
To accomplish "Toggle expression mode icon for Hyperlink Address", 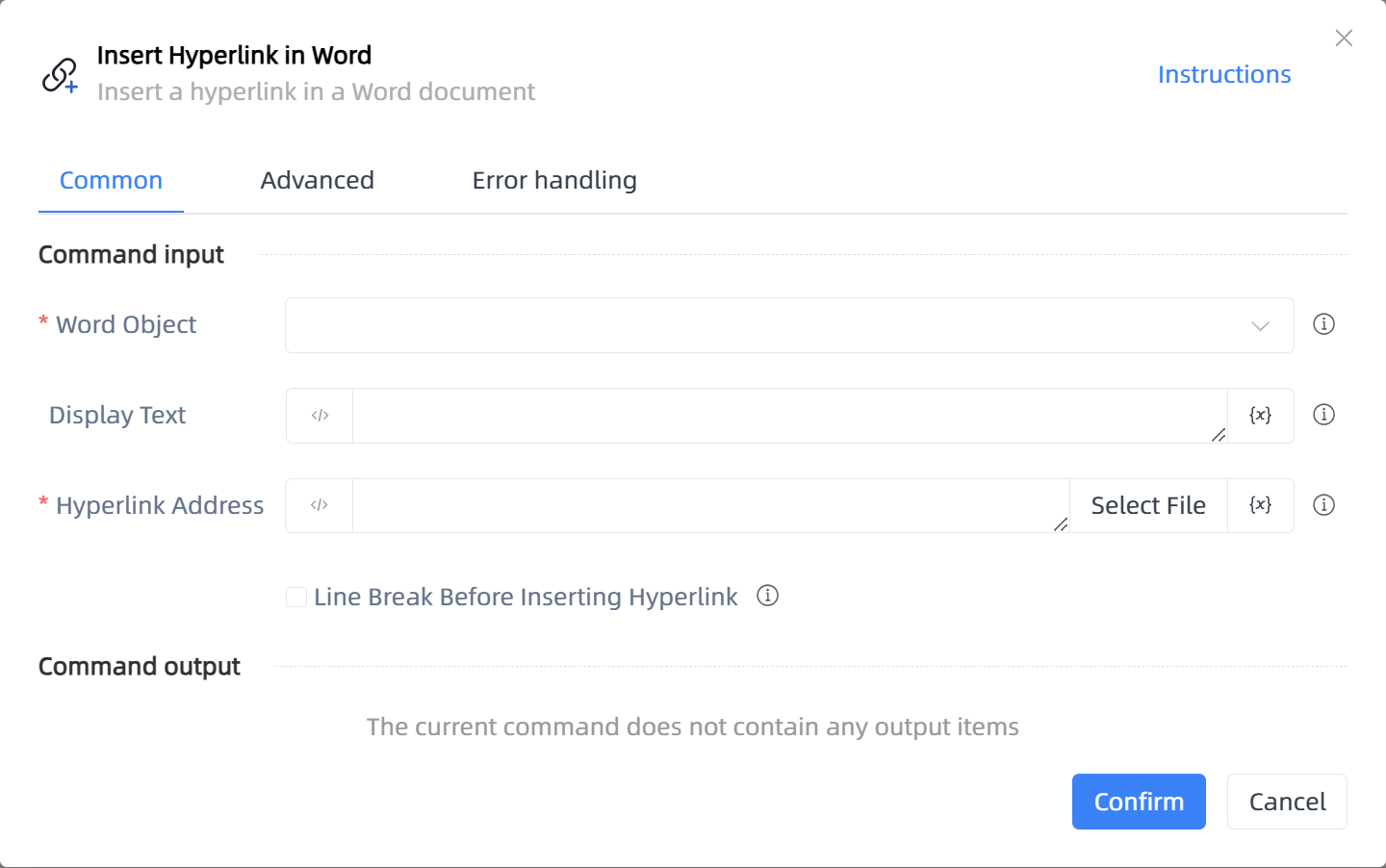I will coord(320,505).
